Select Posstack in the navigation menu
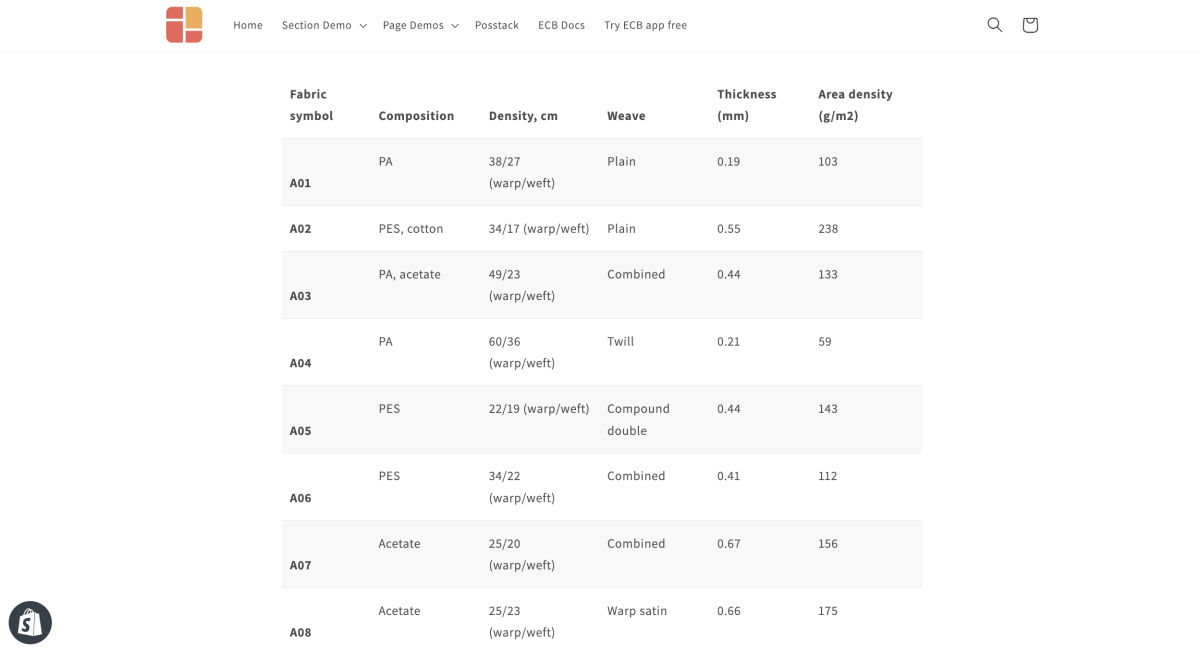 pos(497,25)
